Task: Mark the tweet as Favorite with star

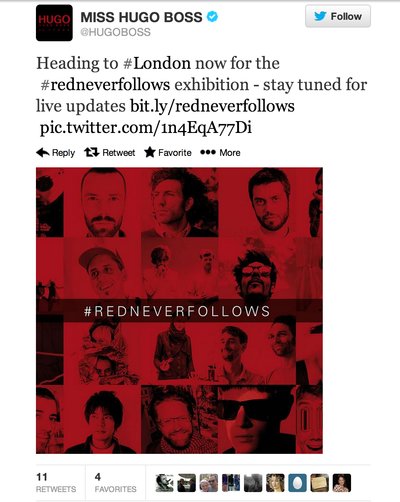Action: [168, 153]
